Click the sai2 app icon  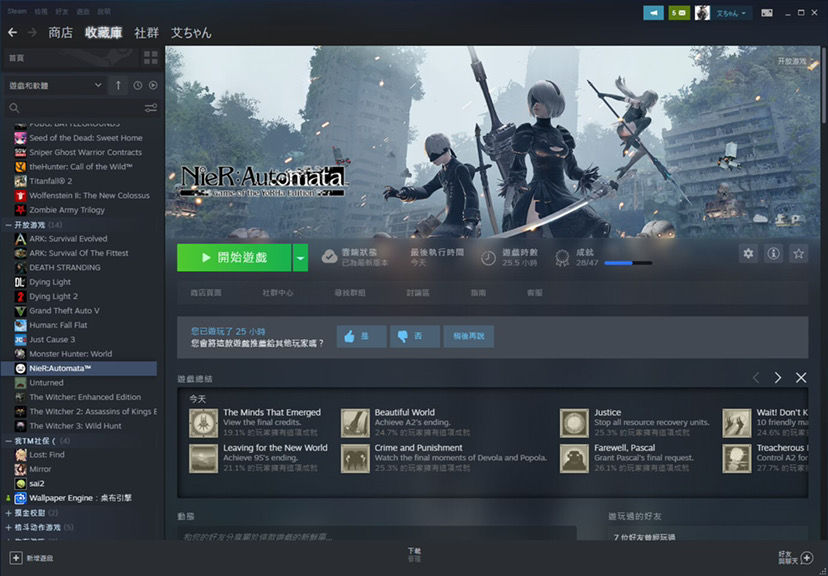20,483
